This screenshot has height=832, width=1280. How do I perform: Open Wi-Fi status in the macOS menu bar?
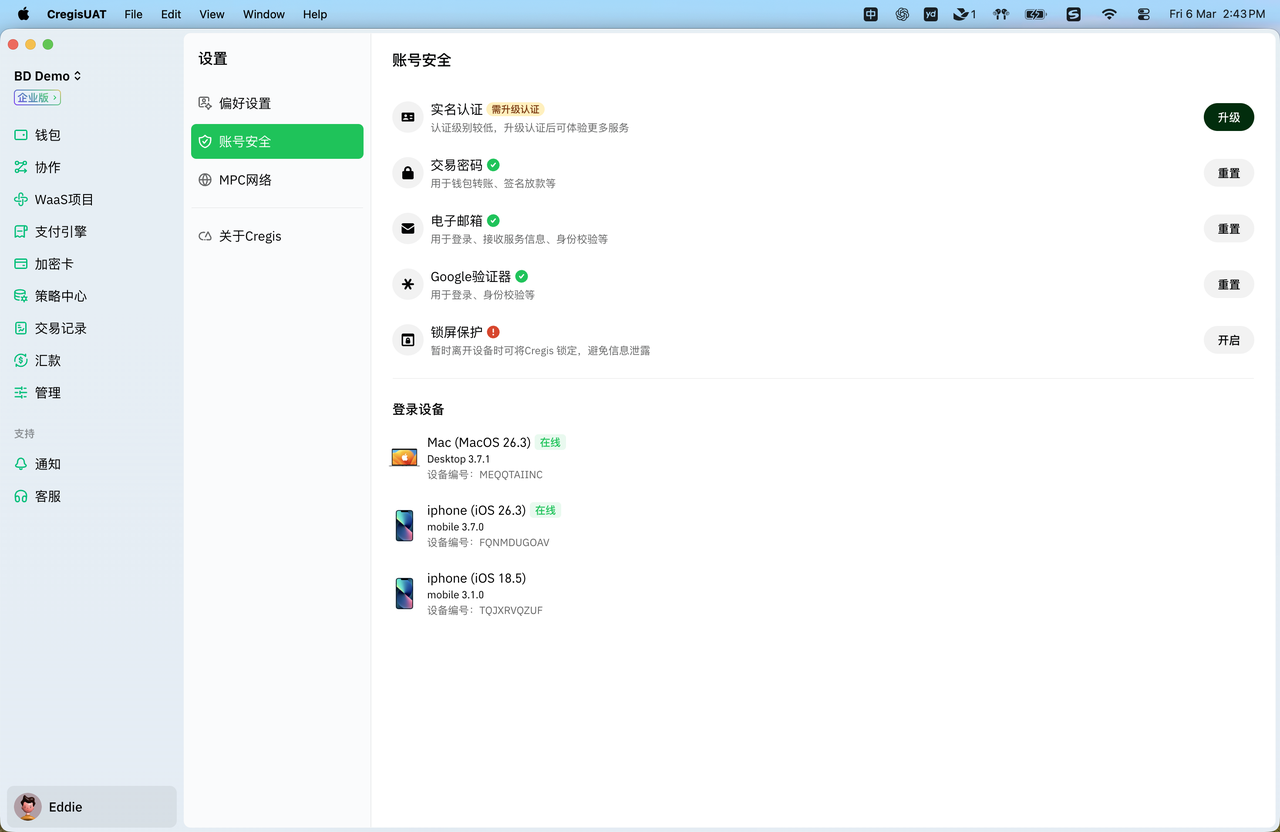[x=1109, y=14]
